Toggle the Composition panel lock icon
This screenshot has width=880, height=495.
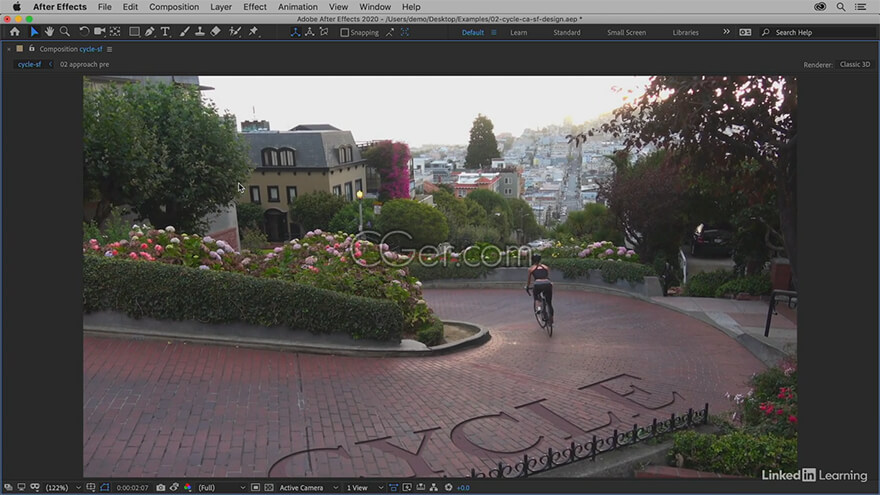point(31,49)
